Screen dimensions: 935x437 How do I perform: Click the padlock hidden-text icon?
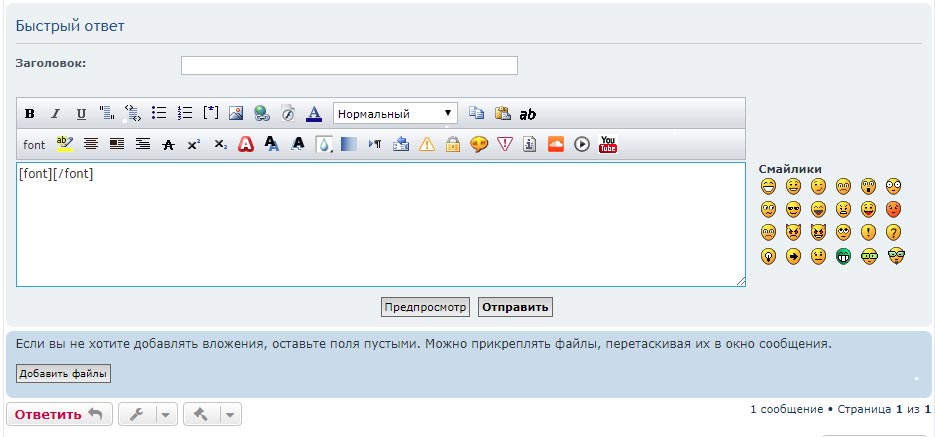point(452,144)
